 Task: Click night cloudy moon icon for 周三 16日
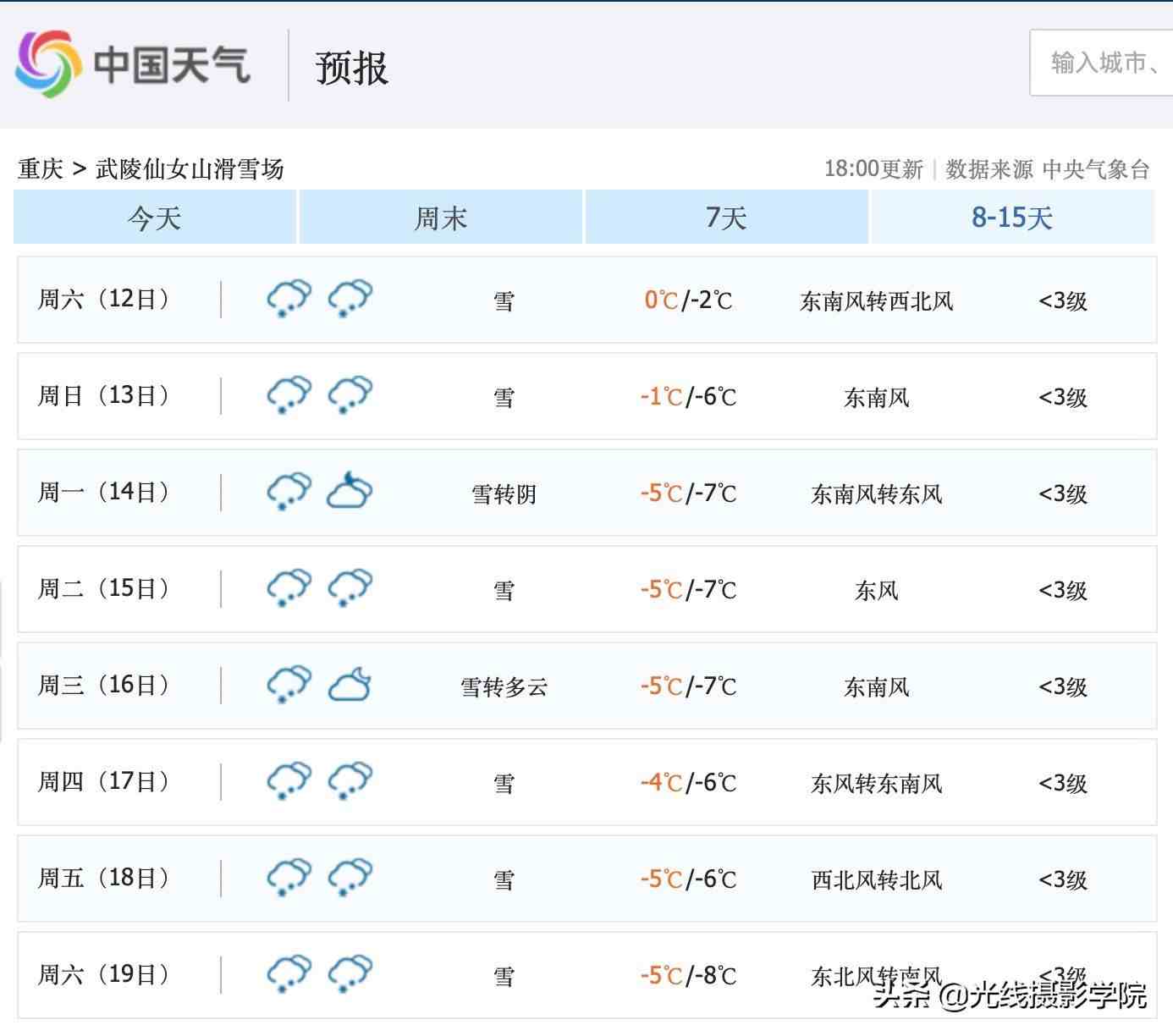[350, 684]
